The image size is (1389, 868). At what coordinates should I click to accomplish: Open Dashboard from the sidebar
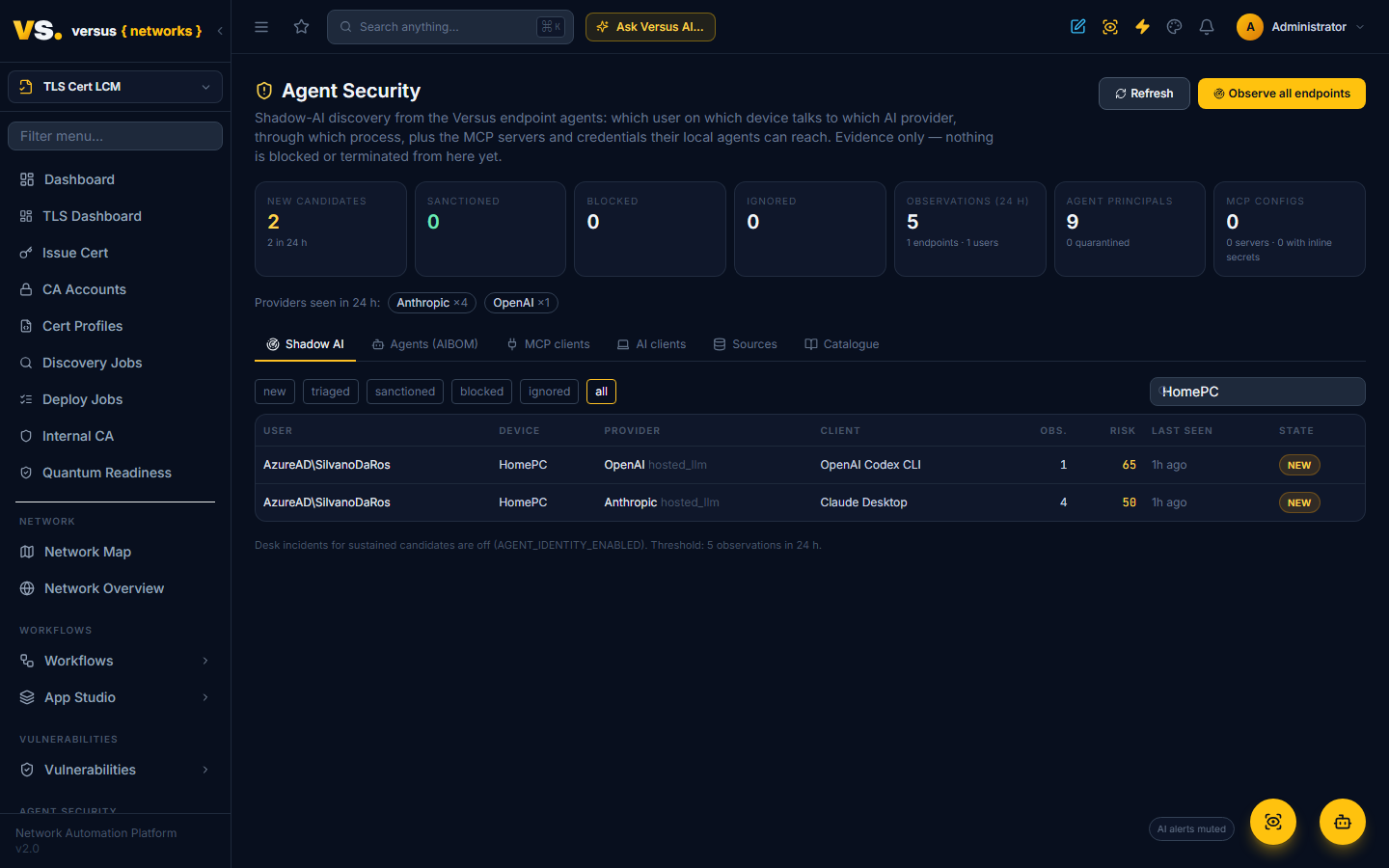116,179
